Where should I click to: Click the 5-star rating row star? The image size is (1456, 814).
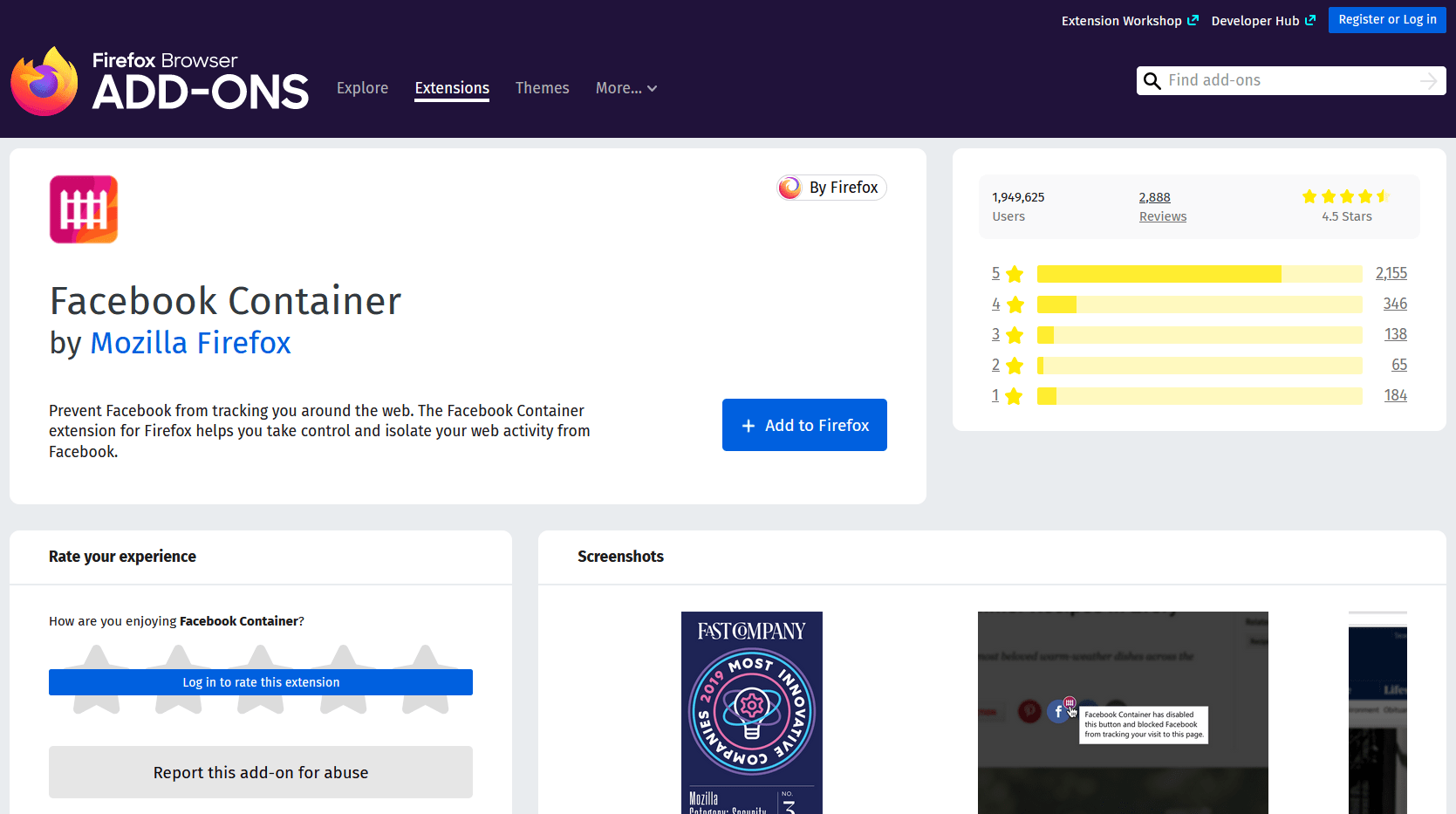point(1015,274)
